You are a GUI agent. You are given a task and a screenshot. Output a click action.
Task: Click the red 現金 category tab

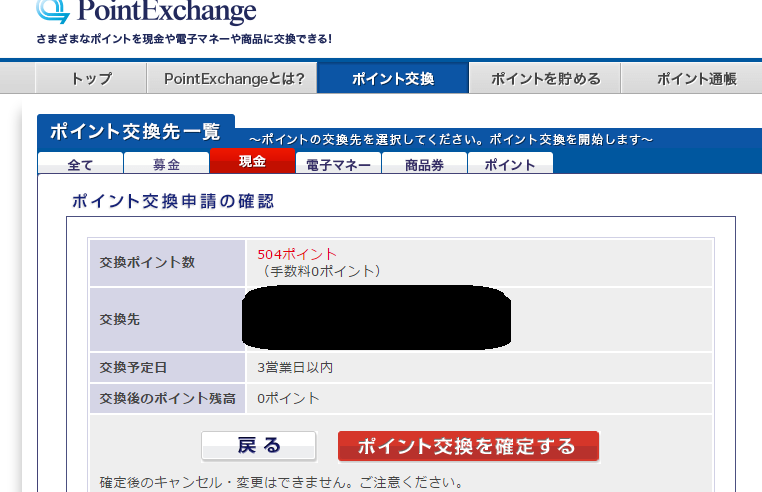(x=252, y=162)
